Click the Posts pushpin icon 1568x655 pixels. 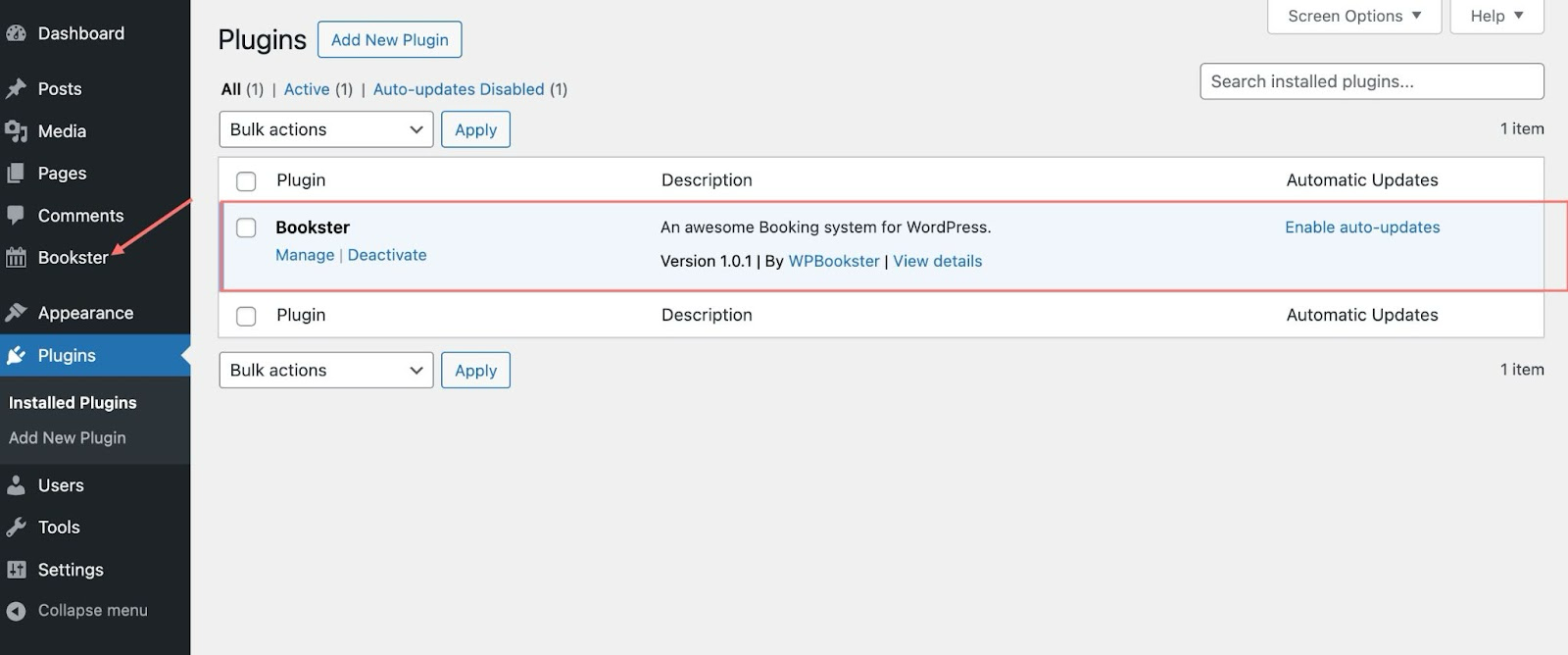click(16, 89)
